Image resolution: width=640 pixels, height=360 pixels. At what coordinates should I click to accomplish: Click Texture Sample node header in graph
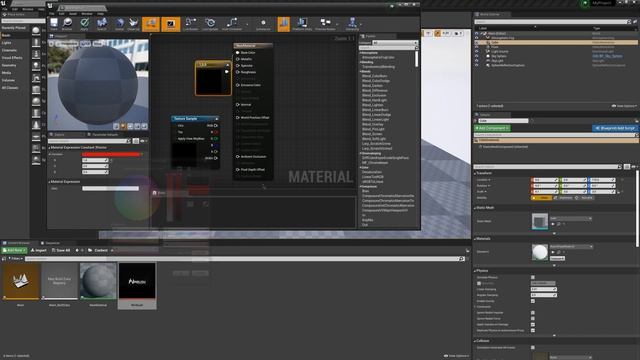pyautogui.click(x=195, y=118)
